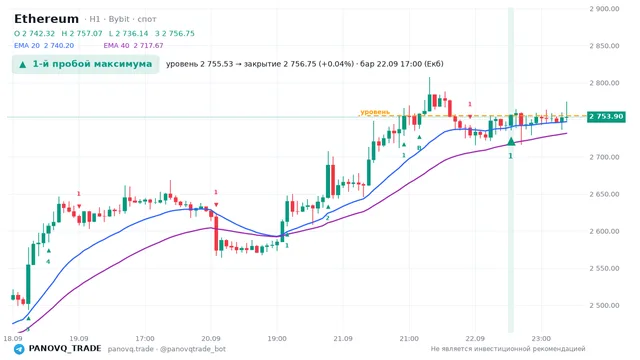Click the red down-triangle marker near 20.09
640x360 pixels.
pyautogui.click(x=216, y=204)
